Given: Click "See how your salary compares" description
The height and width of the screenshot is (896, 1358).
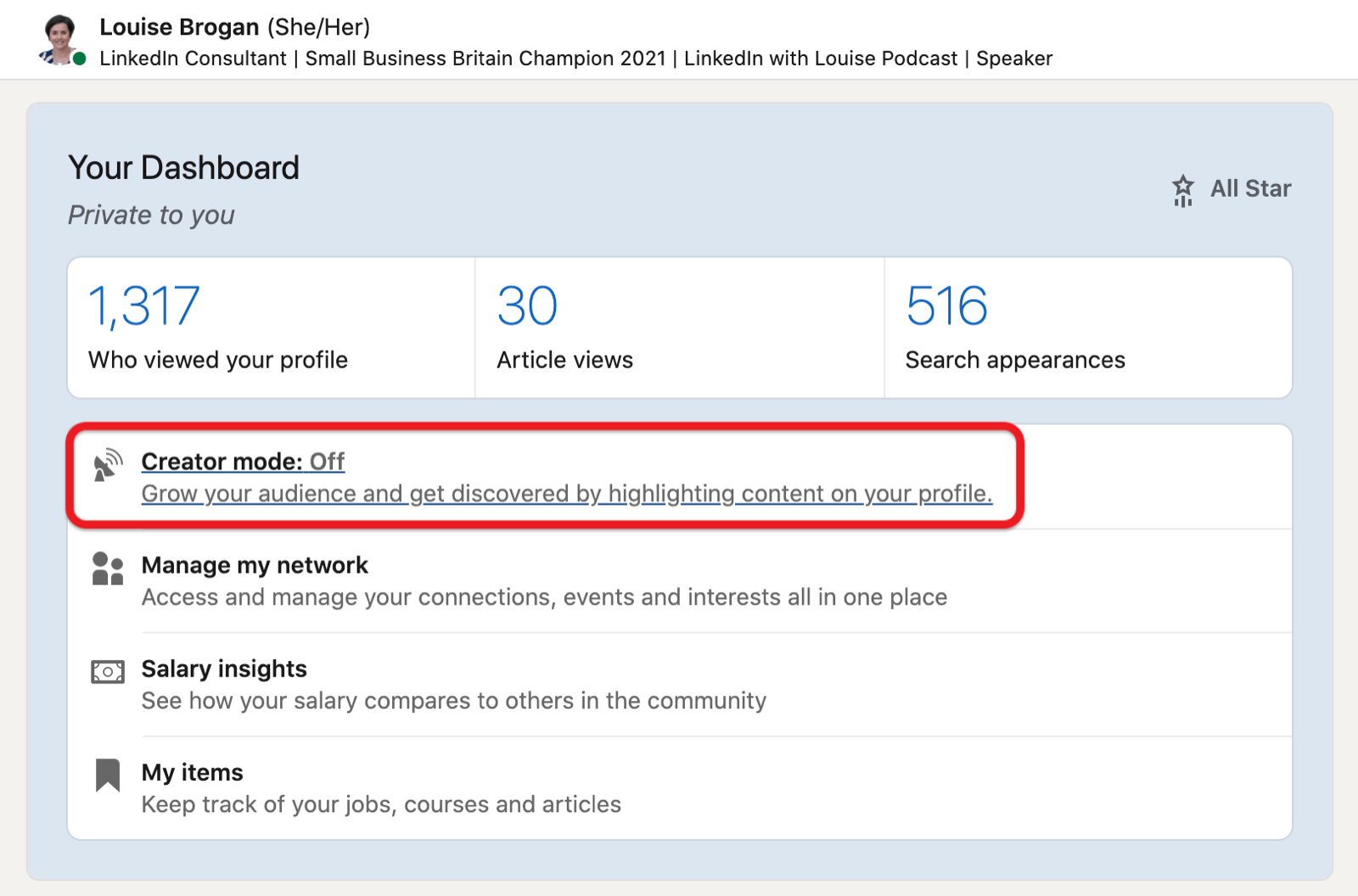Looking at the screenshot, I should (x=453, y=701).
